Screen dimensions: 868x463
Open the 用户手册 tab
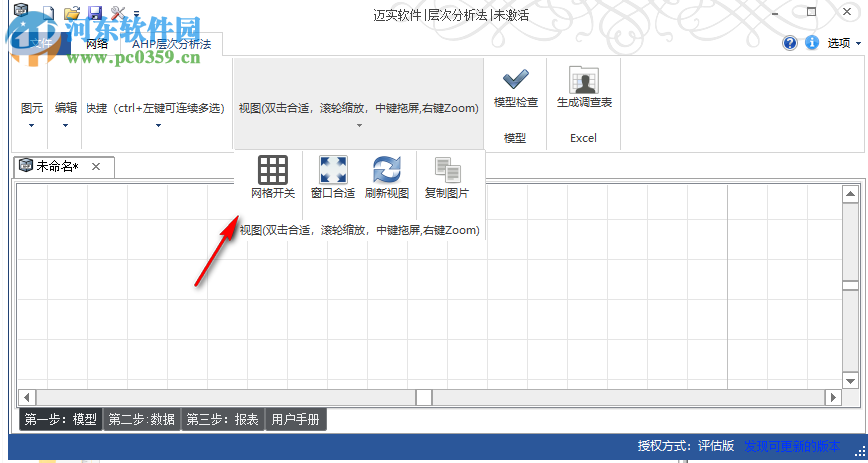[296, 420]
